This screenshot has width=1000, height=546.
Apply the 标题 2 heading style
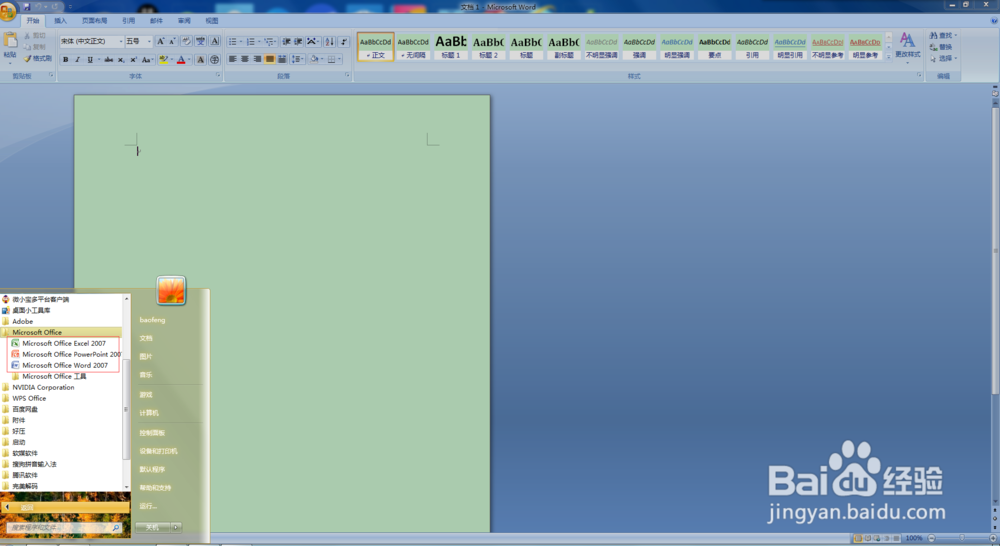click(489, 47)
